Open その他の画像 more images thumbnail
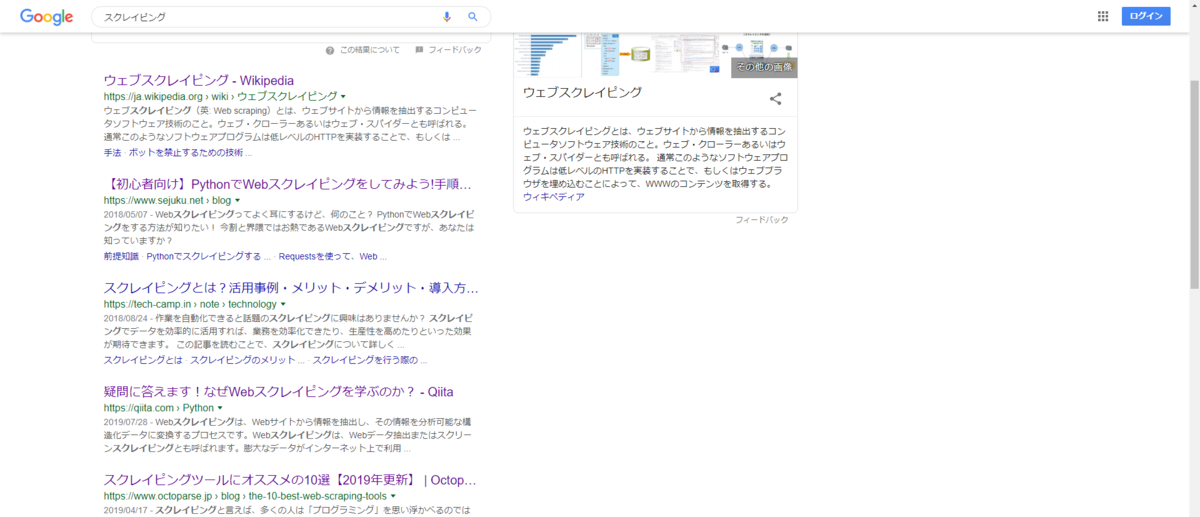1200x517 pixels. point(764,67)
